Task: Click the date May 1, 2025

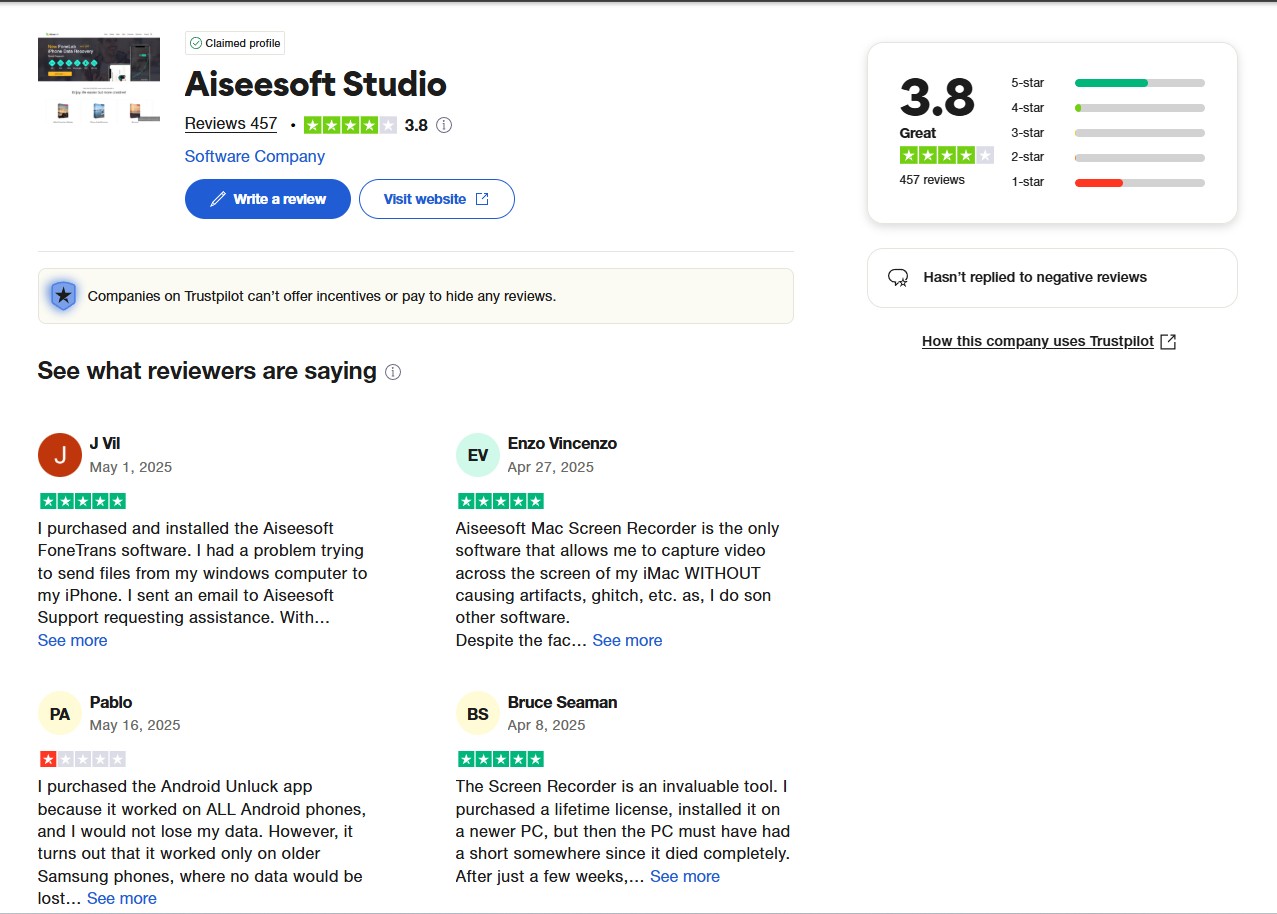Action: (131, 467)
